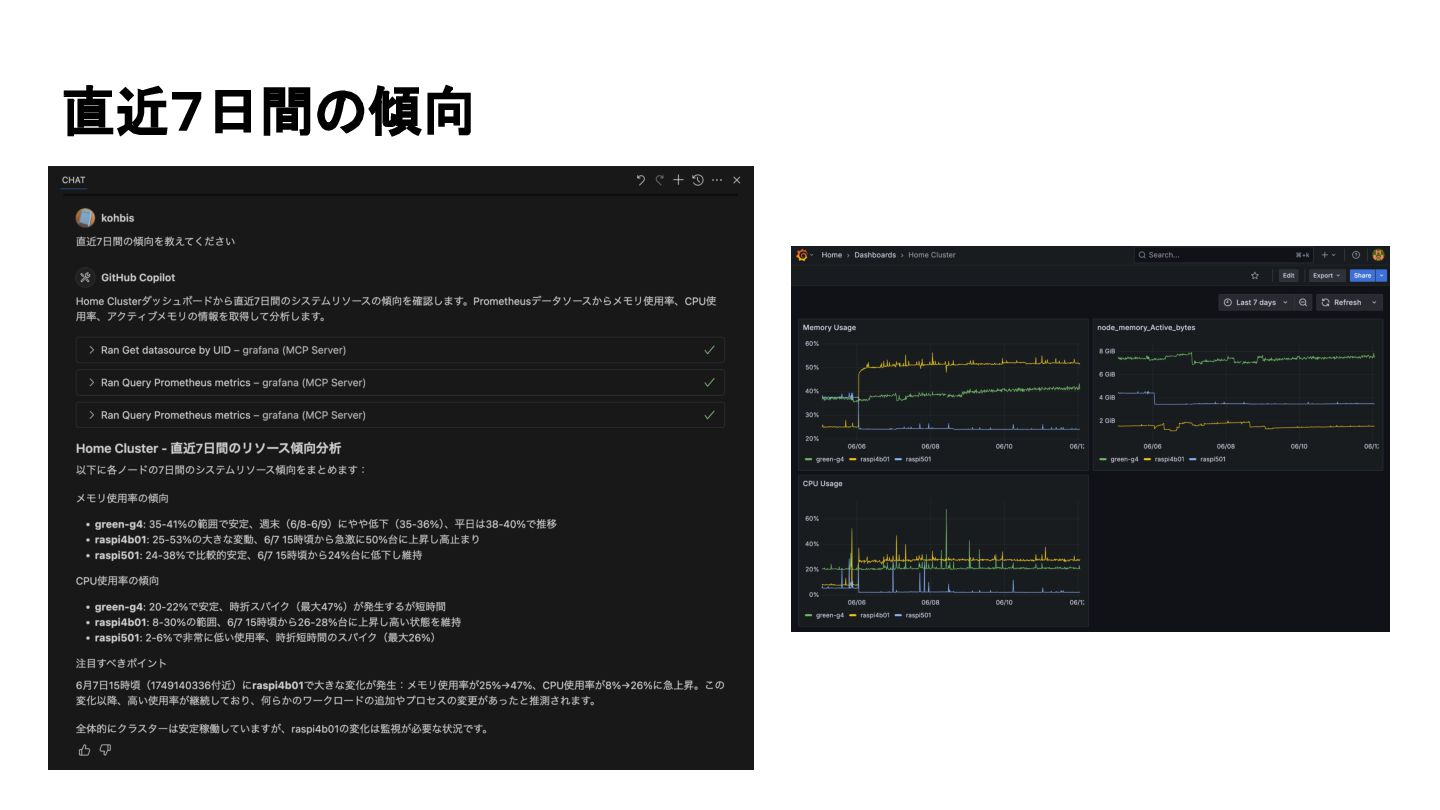Click the Refresh button
Viewport: 1440px width, 810px height.
pyautogui.click(x=1341, y=302)
